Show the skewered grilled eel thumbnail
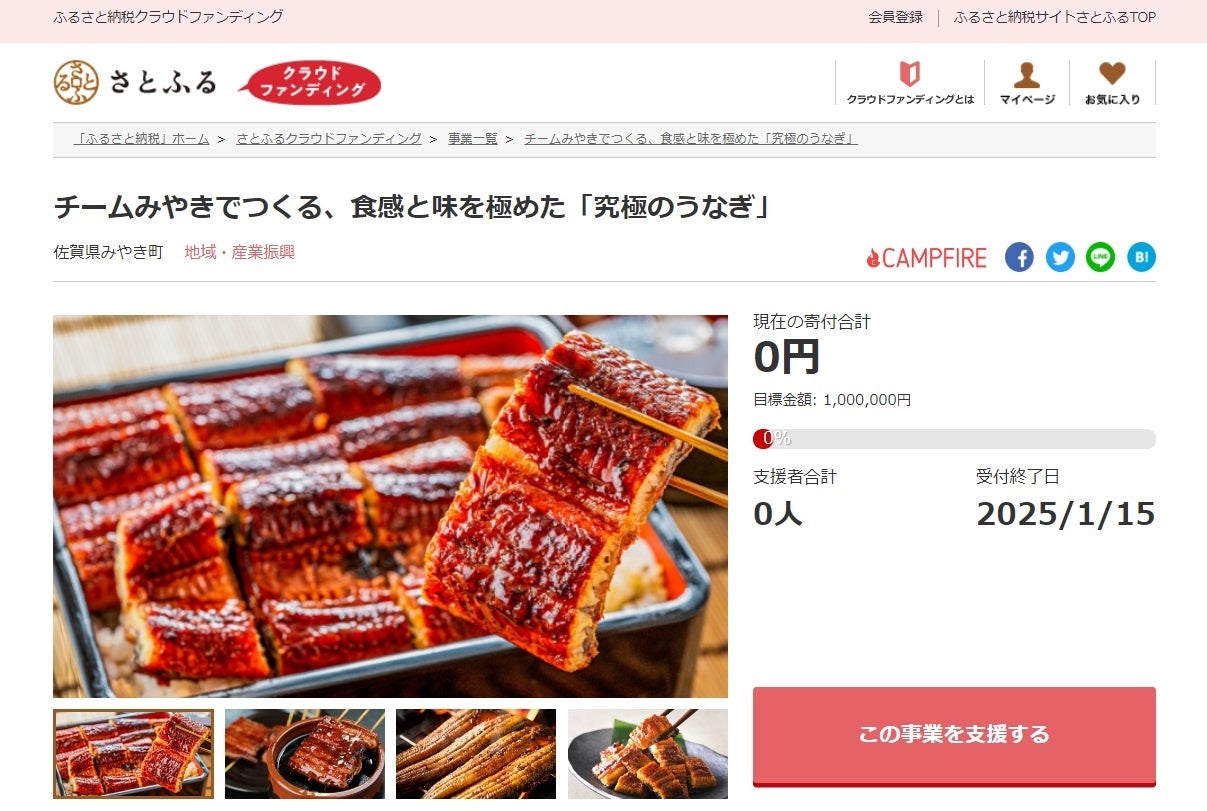This screenshot has height=811, width=1207. pos(476,754)
